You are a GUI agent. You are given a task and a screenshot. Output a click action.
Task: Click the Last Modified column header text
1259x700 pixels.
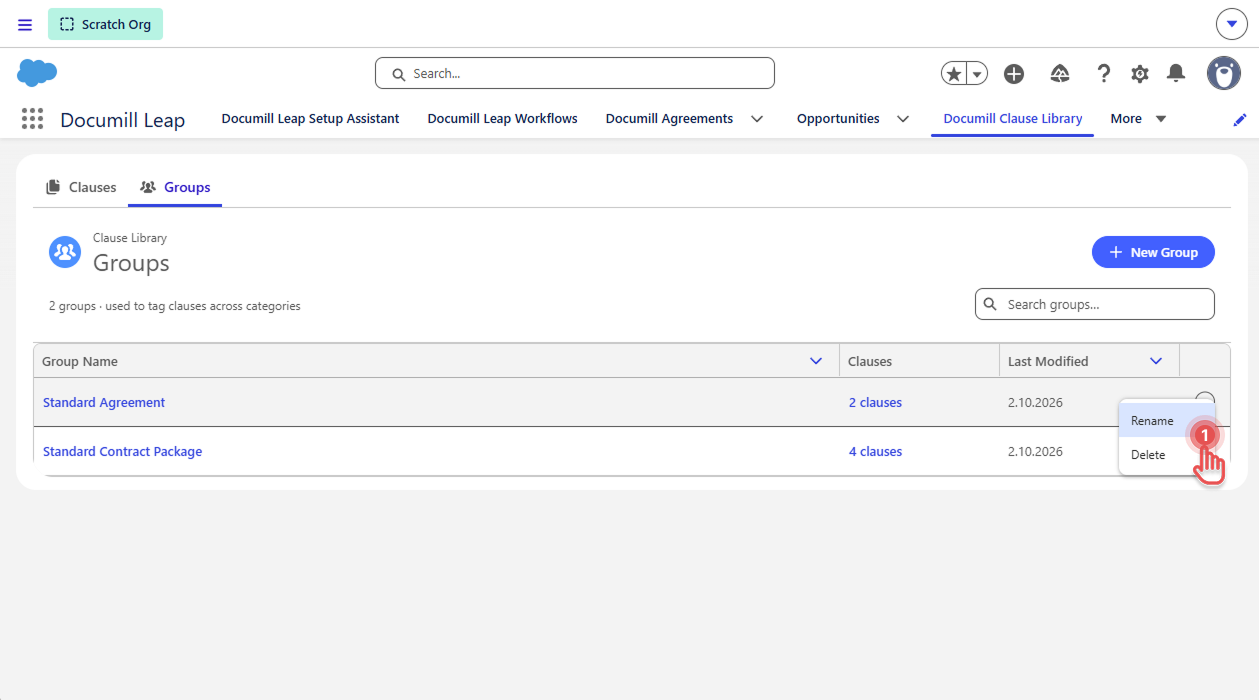[1048, 361]
